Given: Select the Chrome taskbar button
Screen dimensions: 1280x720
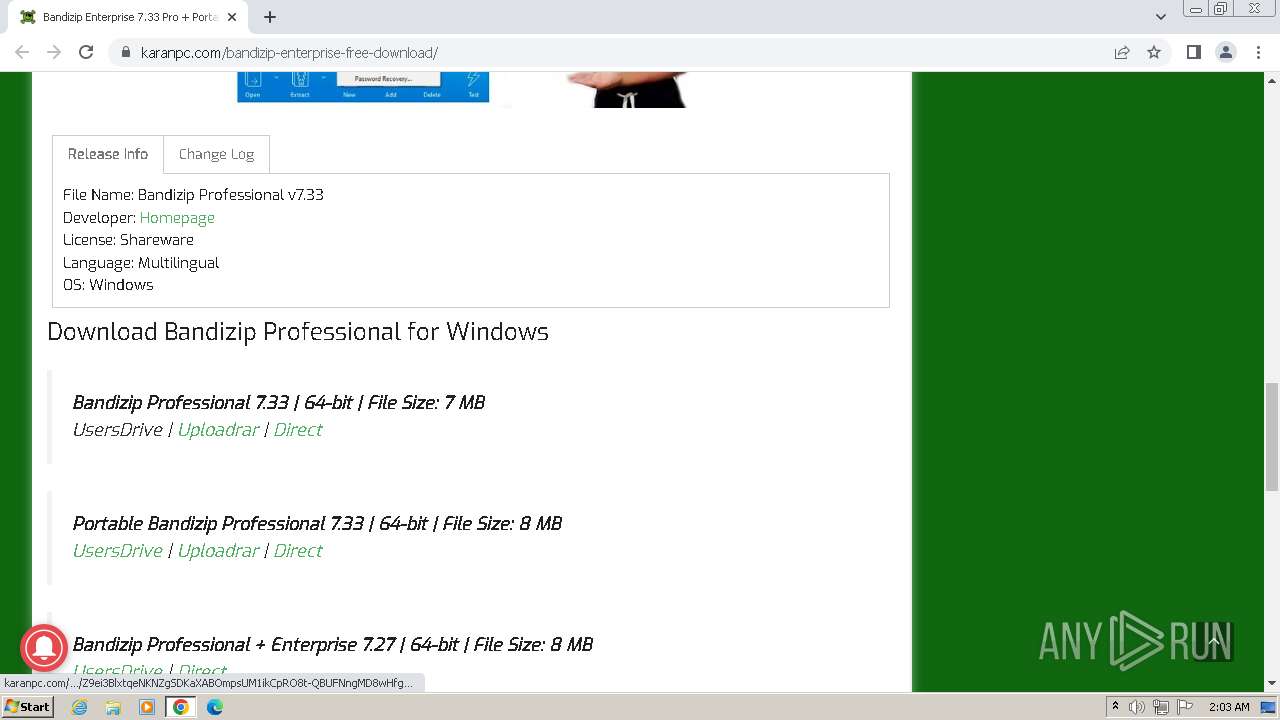Looking at the screenshot, I should point(180,707).
